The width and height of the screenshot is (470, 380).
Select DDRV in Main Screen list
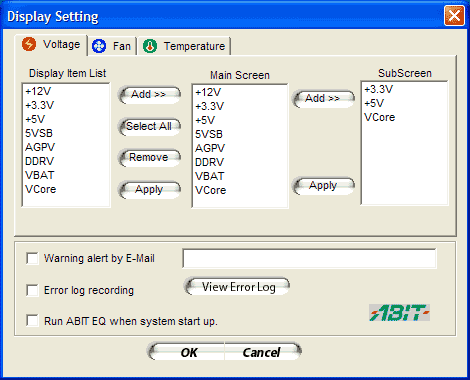[209, 162]
